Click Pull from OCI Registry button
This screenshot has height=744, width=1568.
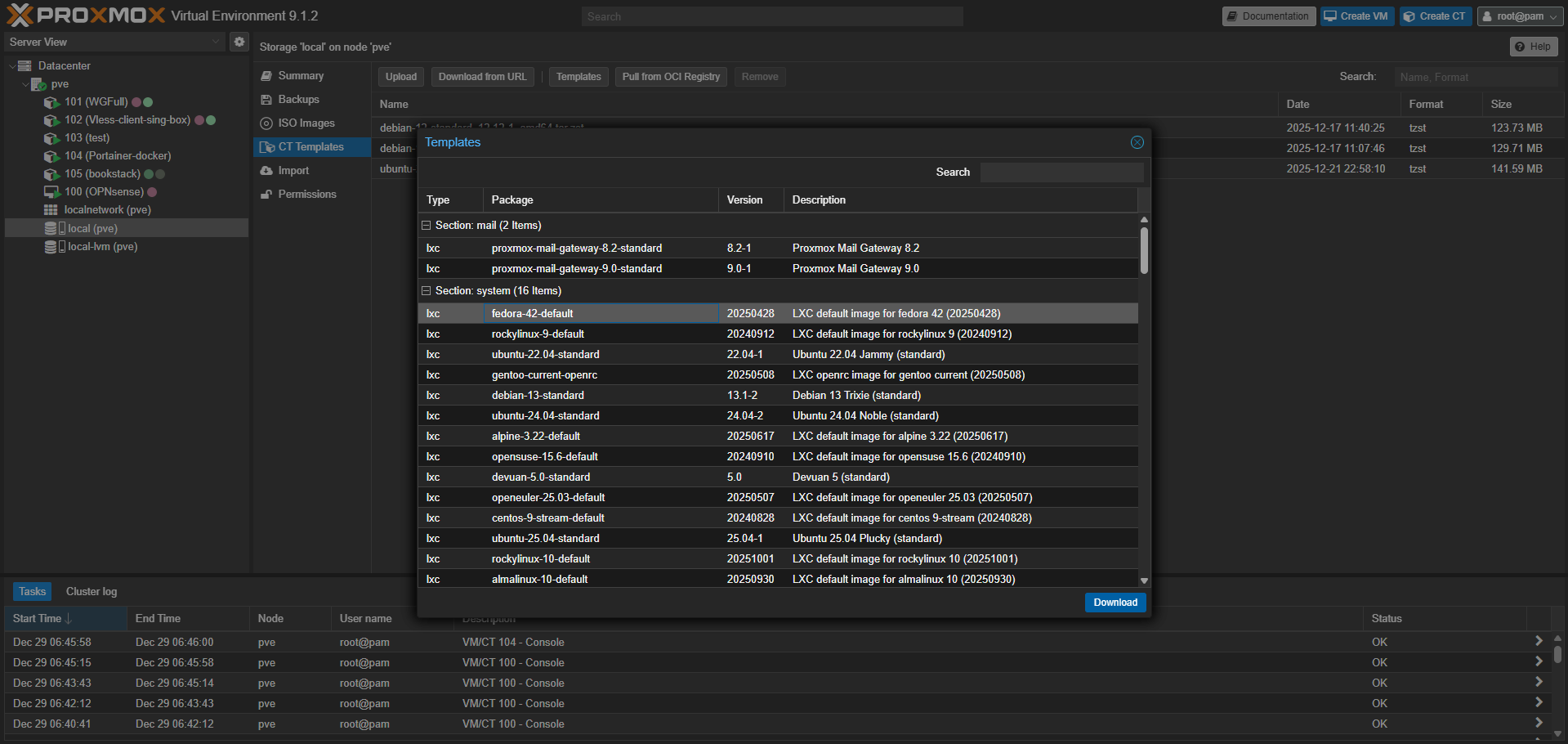tap(671, 77)
